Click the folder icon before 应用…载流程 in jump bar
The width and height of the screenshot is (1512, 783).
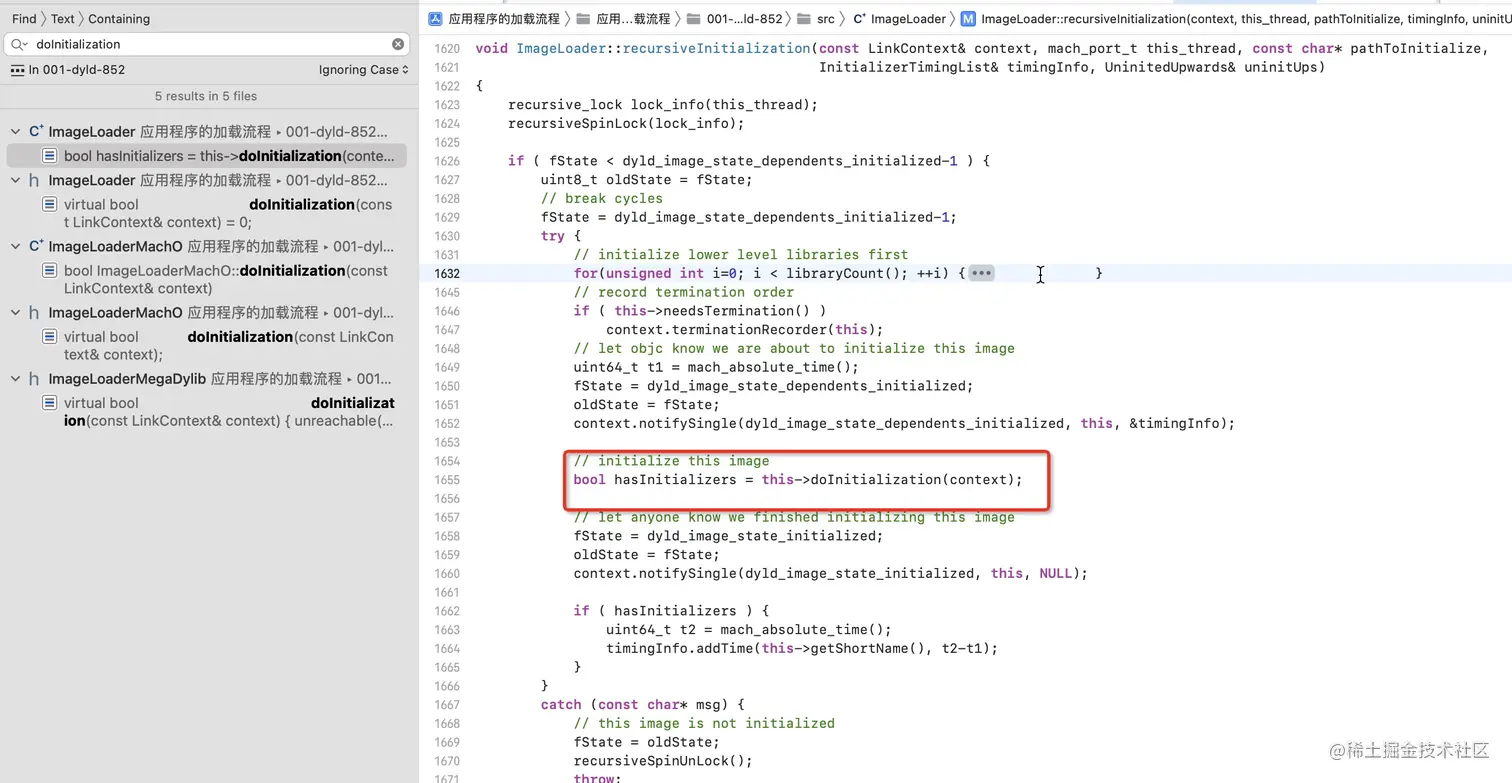[583, 18]
